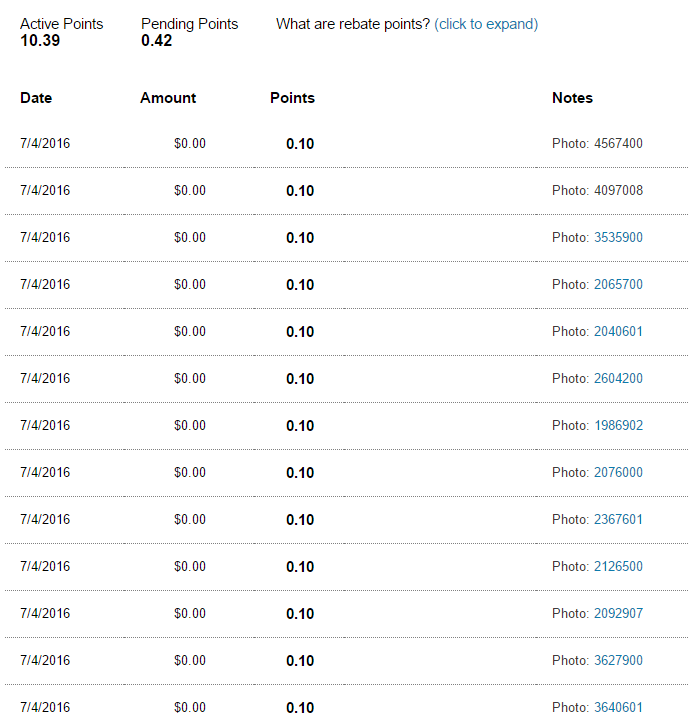Viewport: 689px width, 723px height.
Task: Click the Amount column header
Action: (168, 98)
